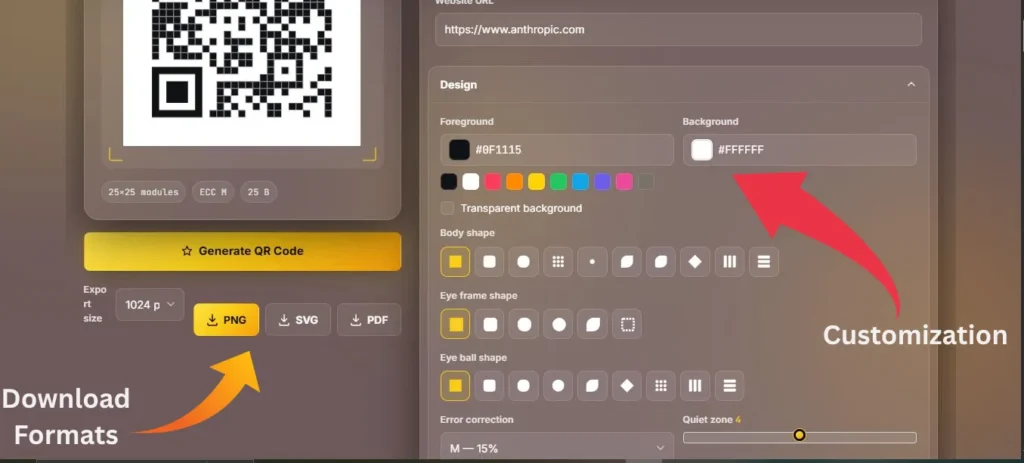
Task: Click the Quiet zone slider handle
Action: [799, 435]
